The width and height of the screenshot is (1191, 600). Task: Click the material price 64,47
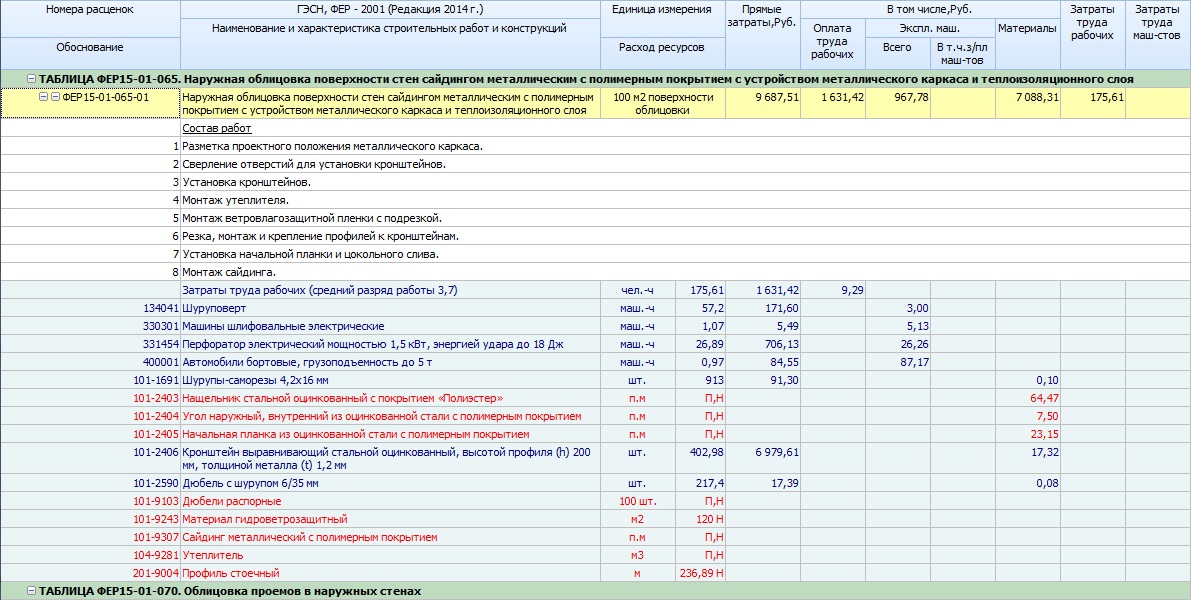point(1045,398)
